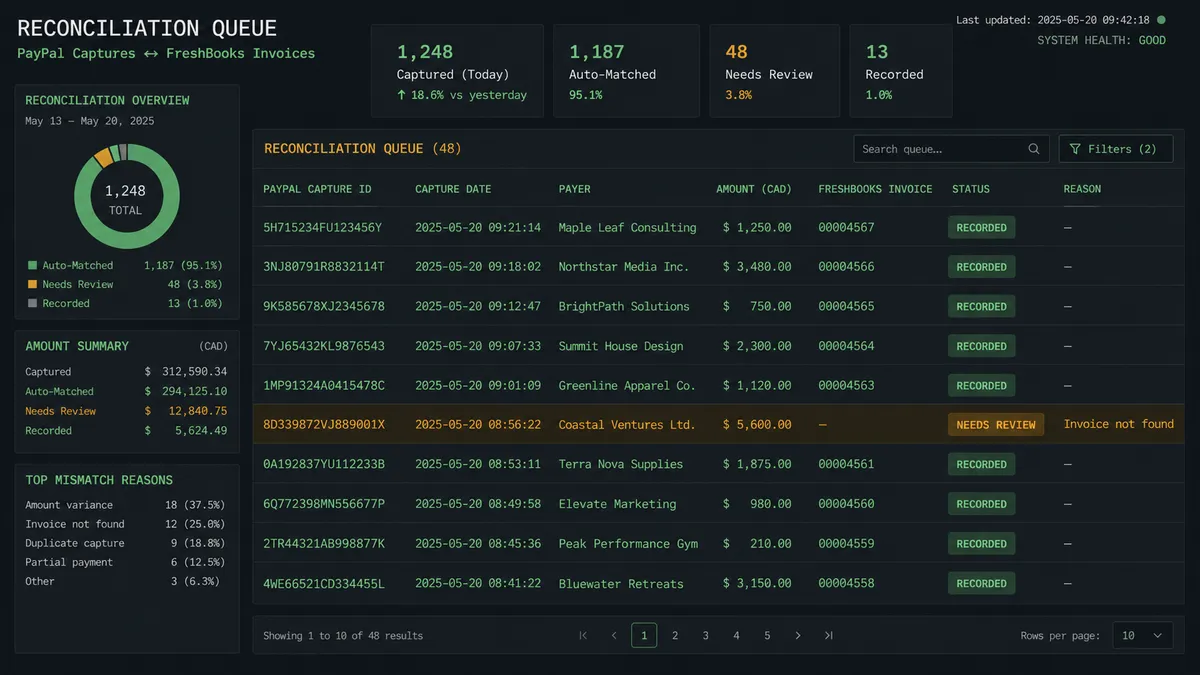Go to previous page arrow
Screen dimensions: 1200x675
click(x=614, y=635)
